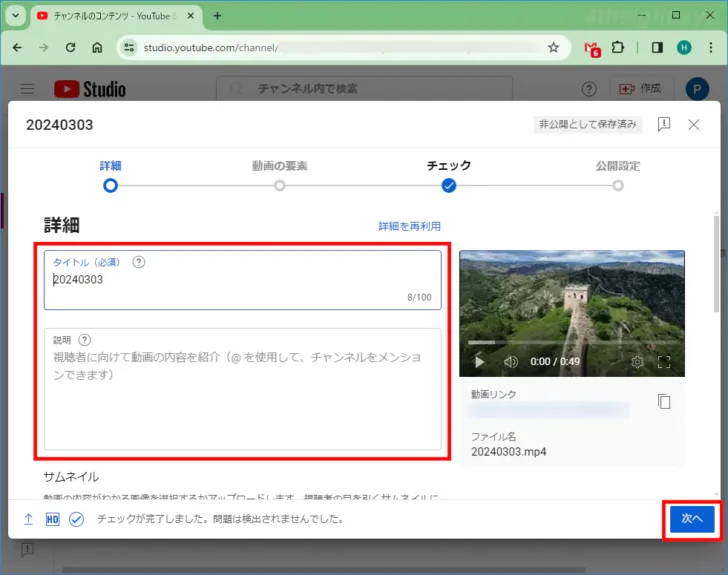
Task: Click the browser forward arrow
Action: 44,47
